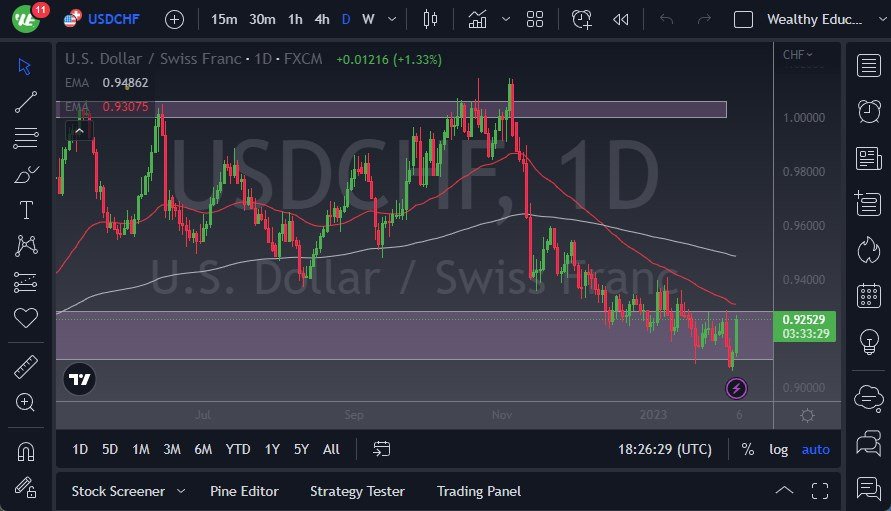The height and width of the screenshot is (511, 891).
Task: Click the 18:26:29 (UTC) timezone clock
Action: pos(665,449)
